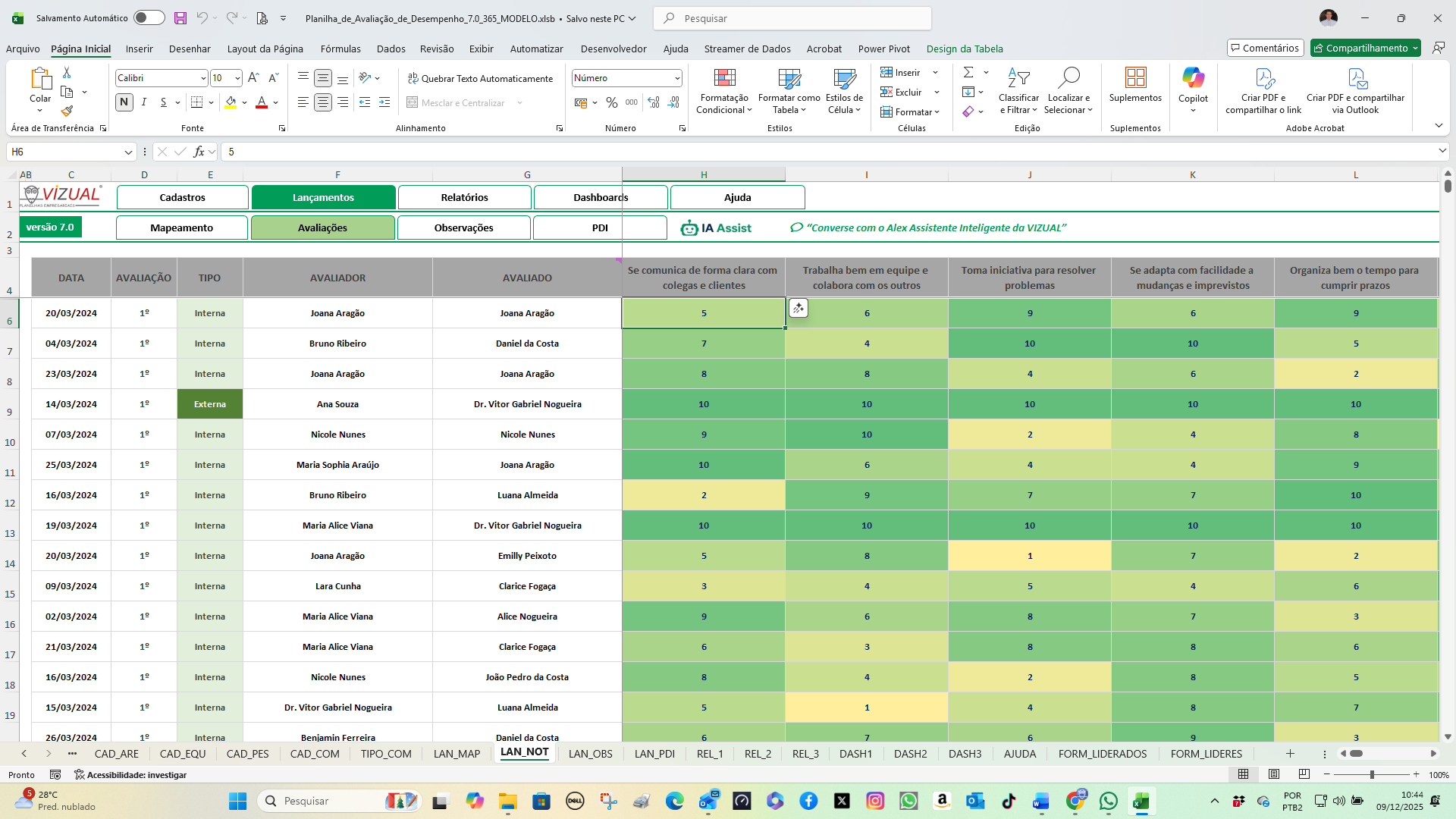Open Localizar e Selecionar

point(1068,91)
